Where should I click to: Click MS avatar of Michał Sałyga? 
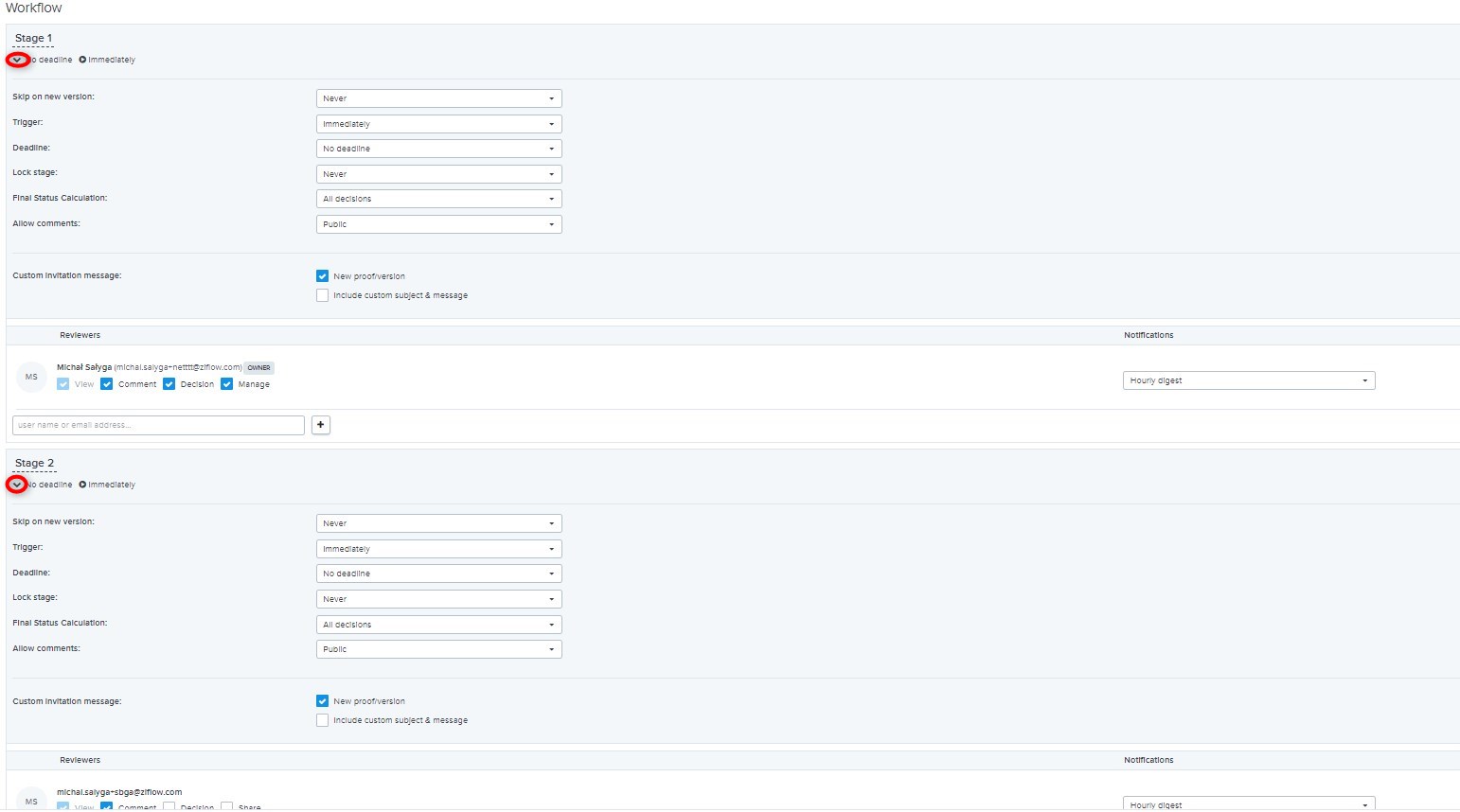(x=31, y=377)
